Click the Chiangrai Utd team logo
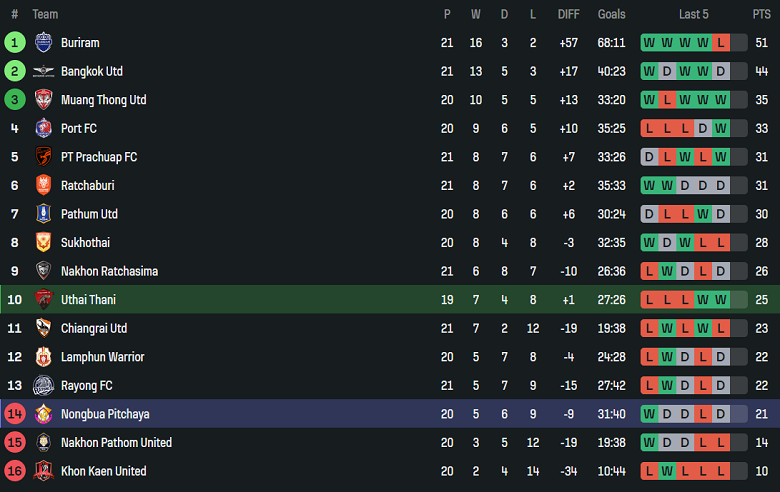 click(43, 328)
